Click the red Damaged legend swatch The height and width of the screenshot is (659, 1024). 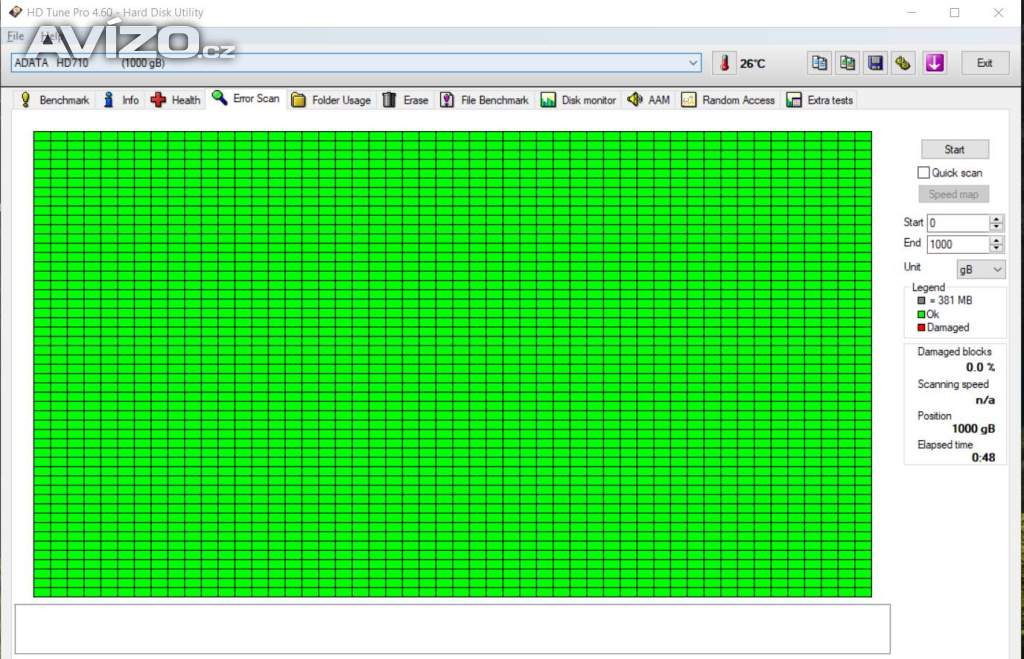coord(921,328)
